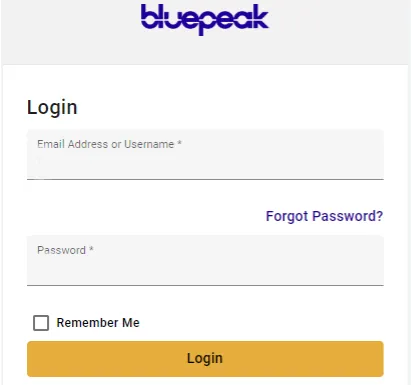Click the empty area inside password box
Viewport: 412px width, 385px height.
click(205, 271)
